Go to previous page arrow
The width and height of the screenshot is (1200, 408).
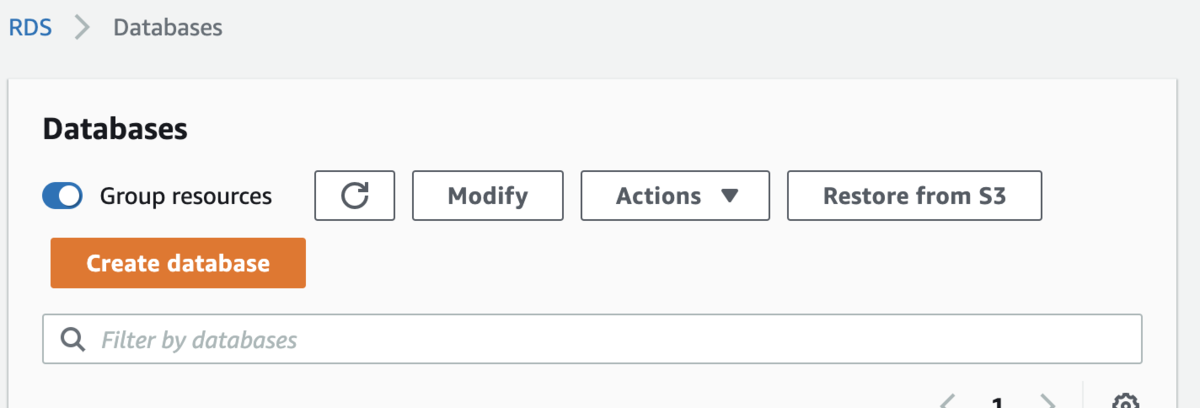[x=948, y=402]
